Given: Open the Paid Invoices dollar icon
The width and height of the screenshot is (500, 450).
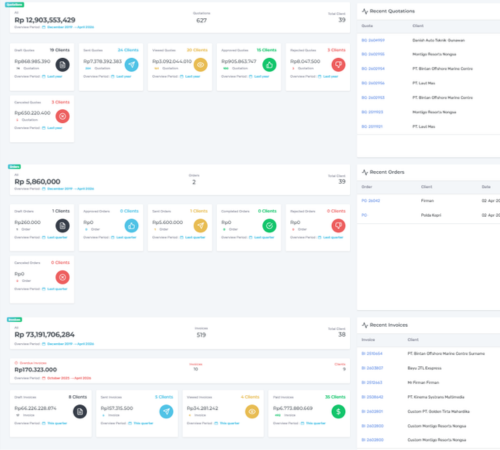Looking at the screenshot, I should tap(338, 412).
